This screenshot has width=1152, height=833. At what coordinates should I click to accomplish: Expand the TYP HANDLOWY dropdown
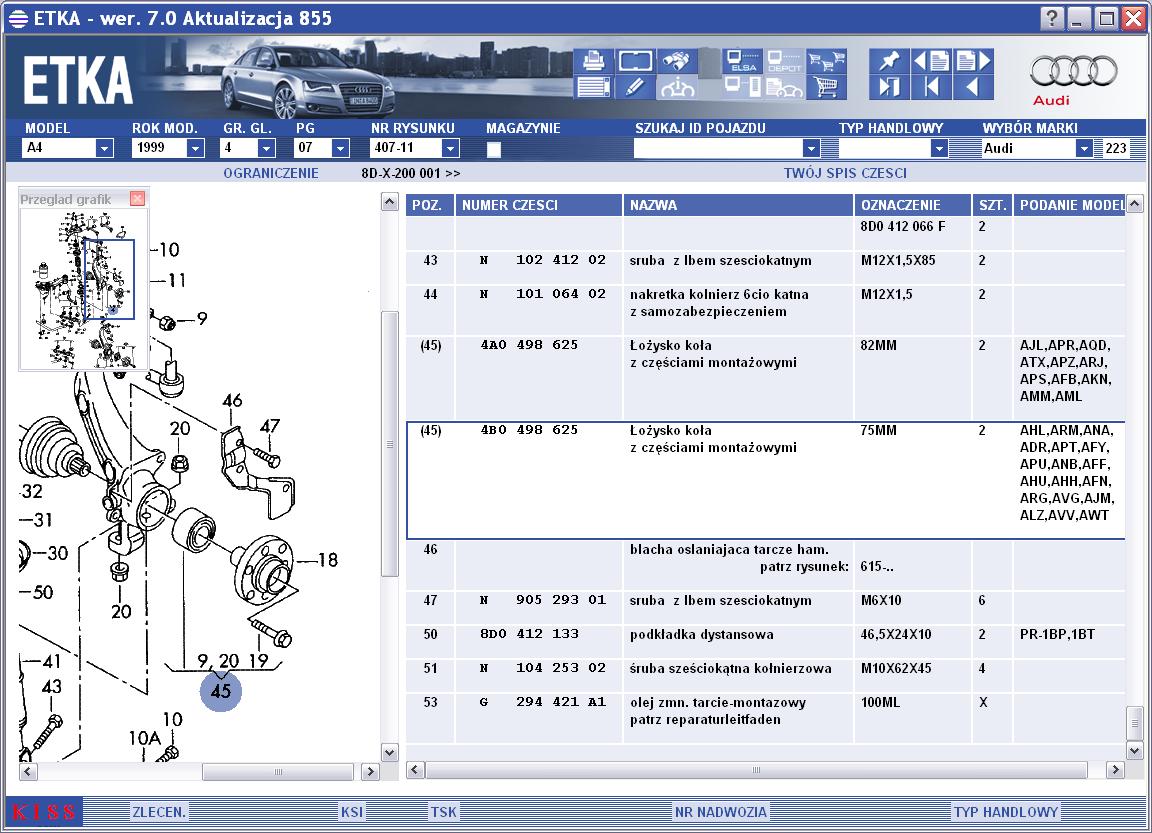939,148
